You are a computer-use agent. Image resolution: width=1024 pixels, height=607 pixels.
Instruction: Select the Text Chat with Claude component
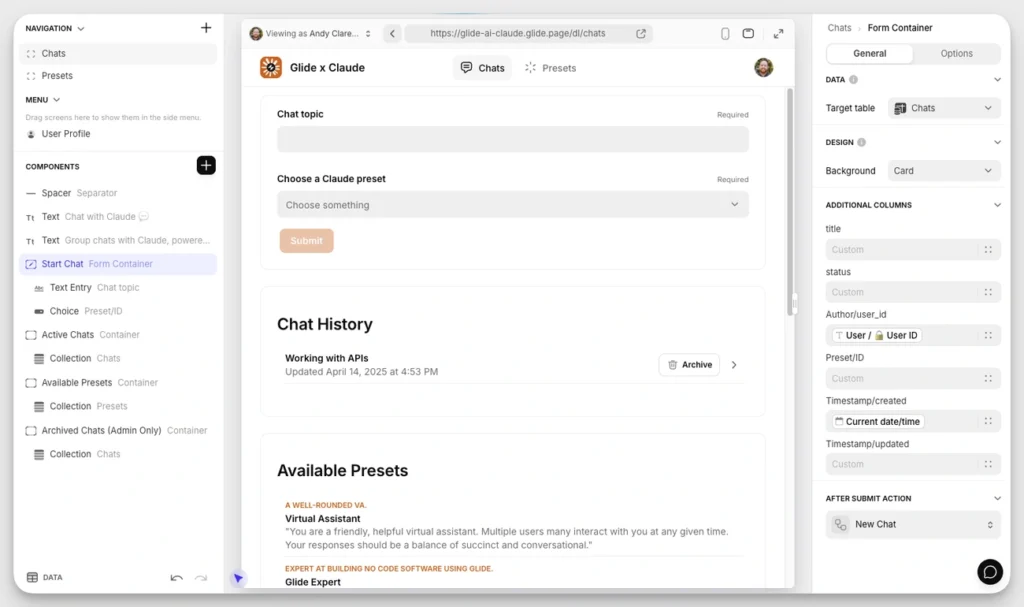click(x=118, y=217)
